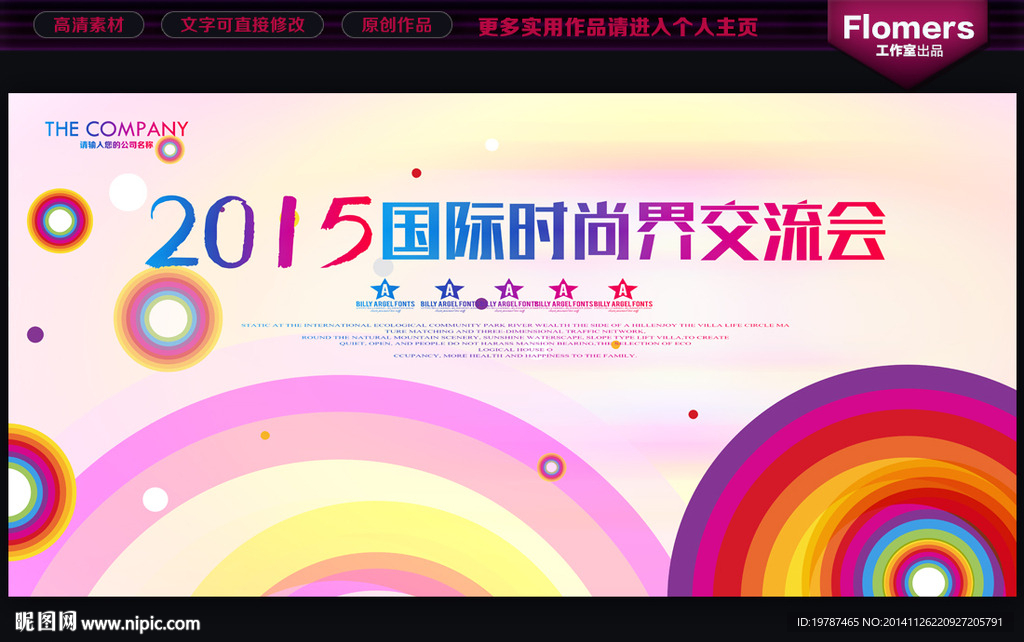Select the 请输入您的公司名称 subtitle
Viewport: 1024px width, 642px height.
(116, 145)
